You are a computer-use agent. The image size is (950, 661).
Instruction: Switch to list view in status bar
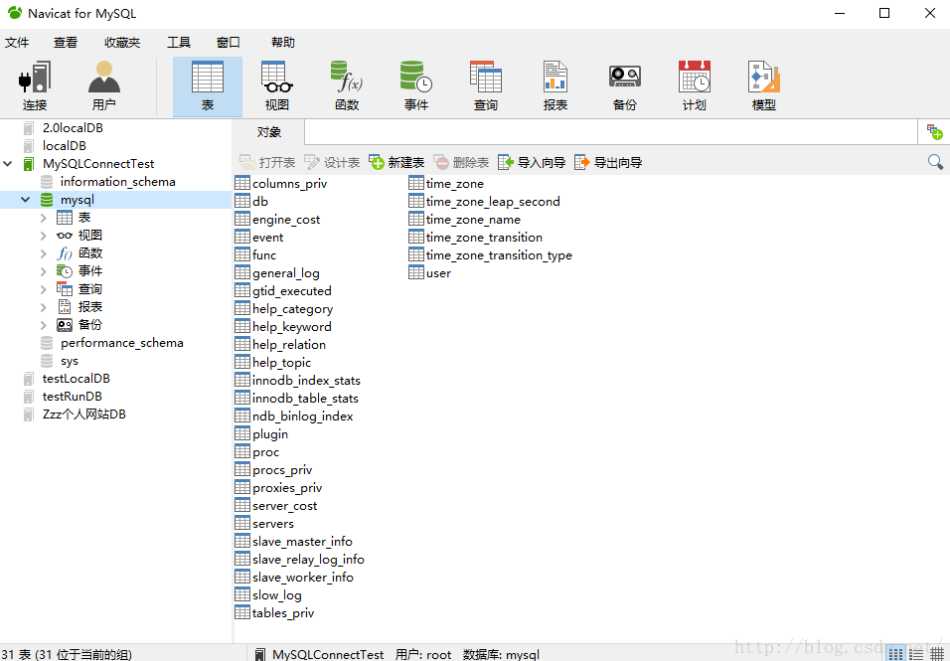click(x=916, y=654)
